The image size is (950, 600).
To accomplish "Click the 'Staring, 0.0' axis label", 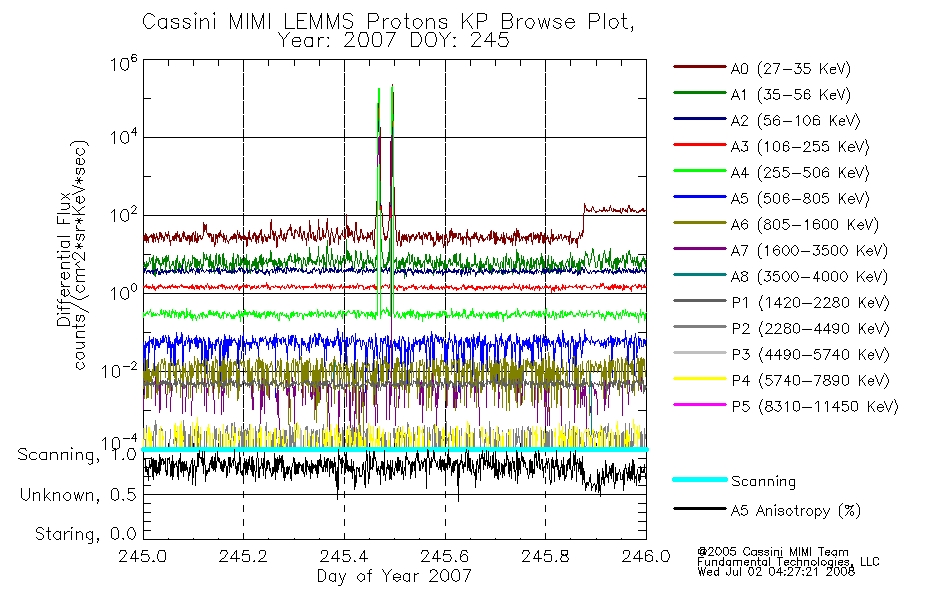I will pos(85,534).
